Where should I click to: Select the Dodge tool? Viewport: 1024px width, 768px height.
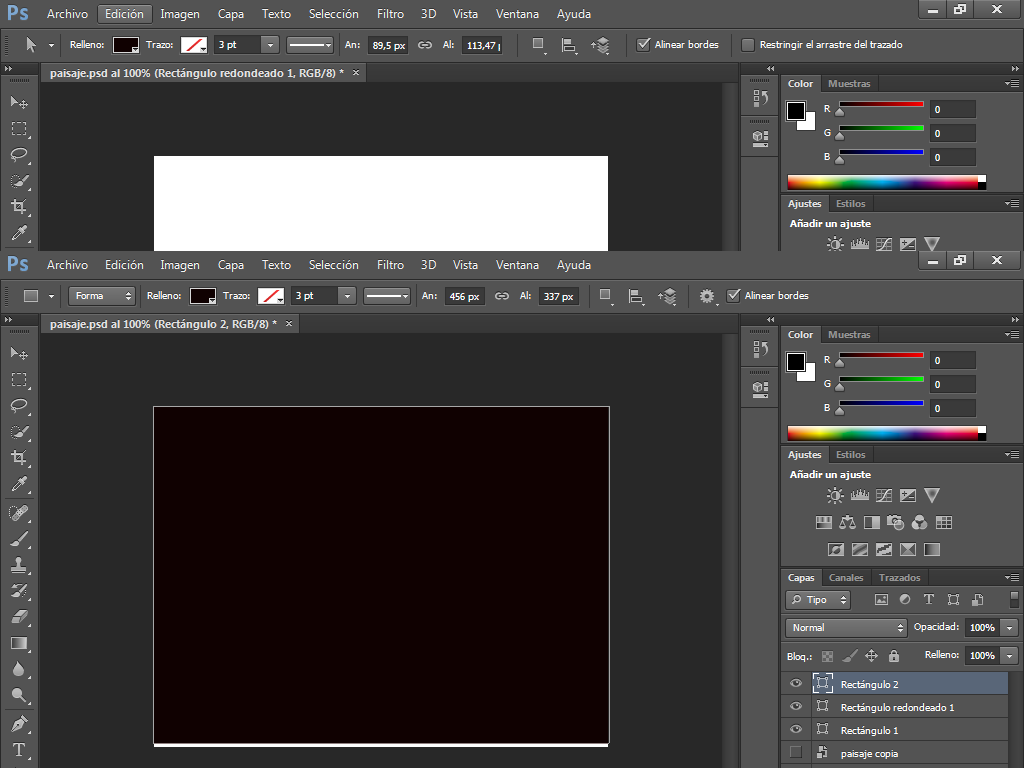(19, 696)
